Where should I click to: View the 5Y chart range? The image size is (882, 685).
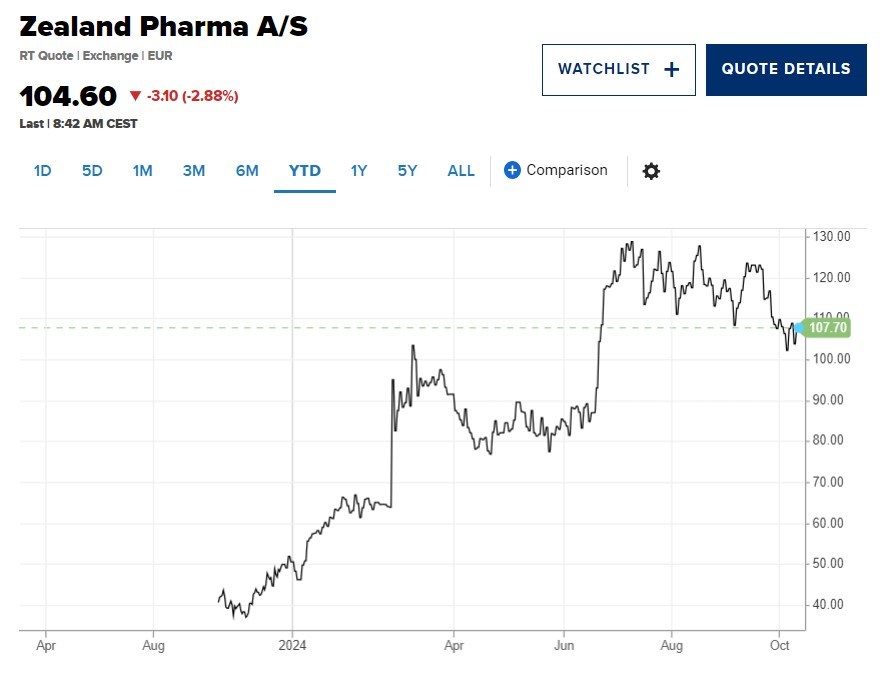[407, 171]
